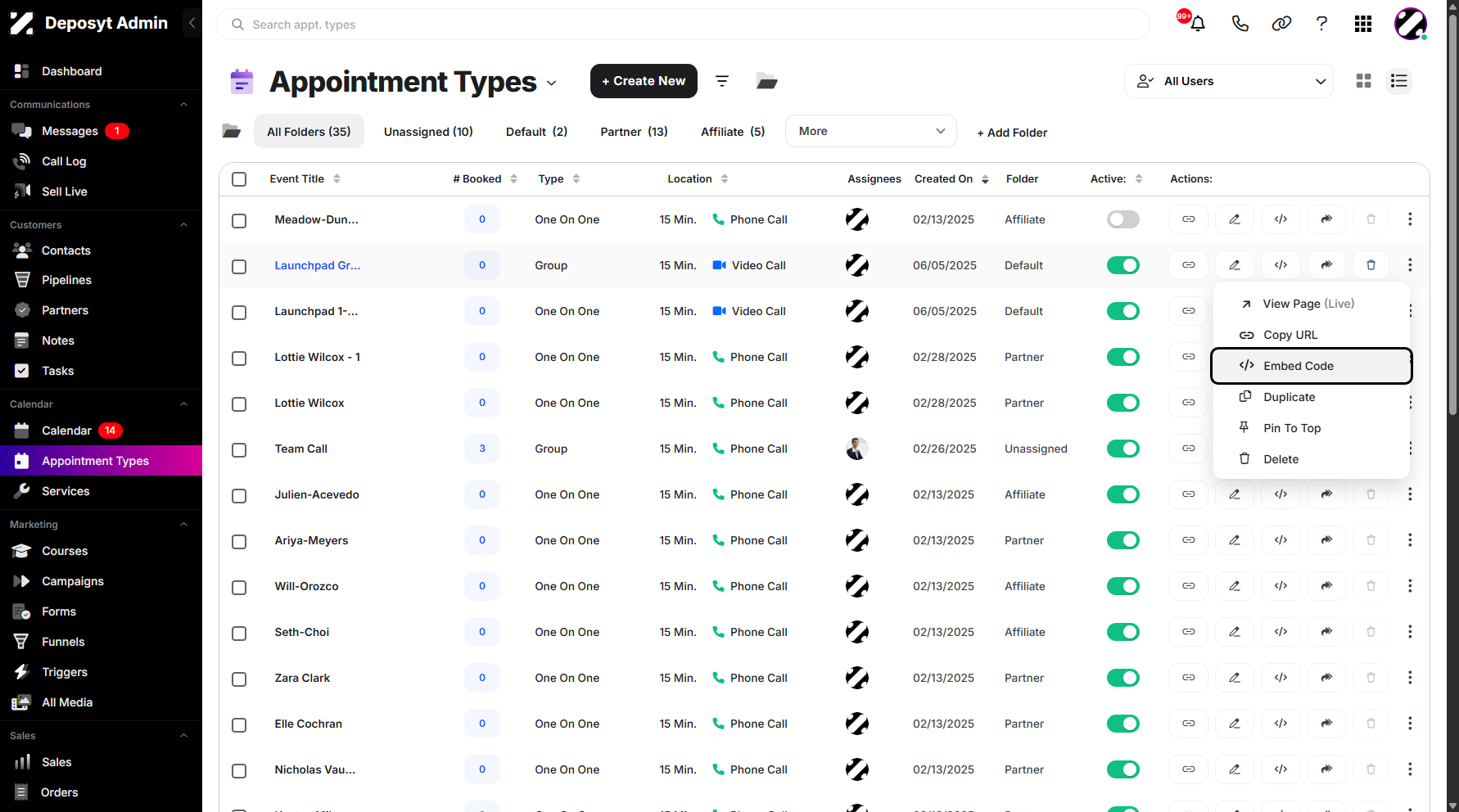
Task: Copy link for Launchpad Gr... row
Action: [x=1189, y=265]
